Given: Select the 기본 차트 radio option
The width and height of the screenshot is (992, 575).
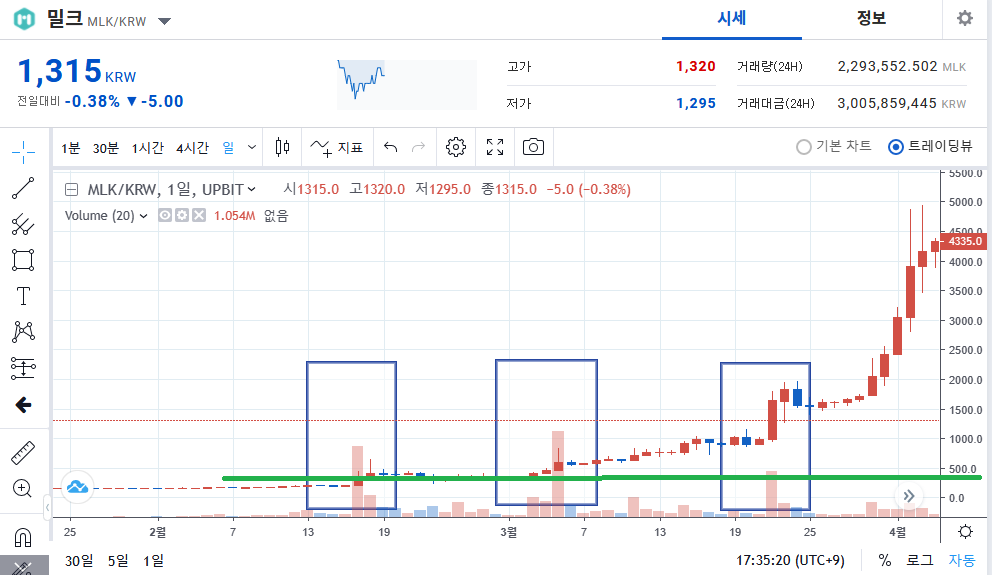Looking at the screenshot, I should pos(833,146).
